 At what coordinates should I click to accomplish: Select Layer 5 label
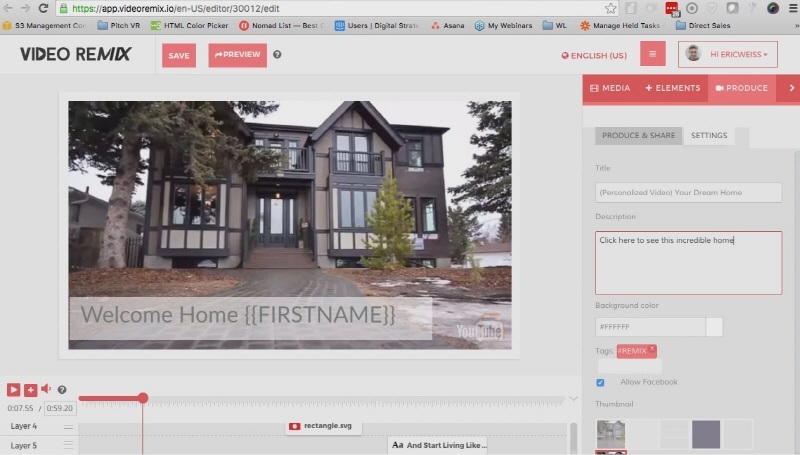tap(23, 445)
